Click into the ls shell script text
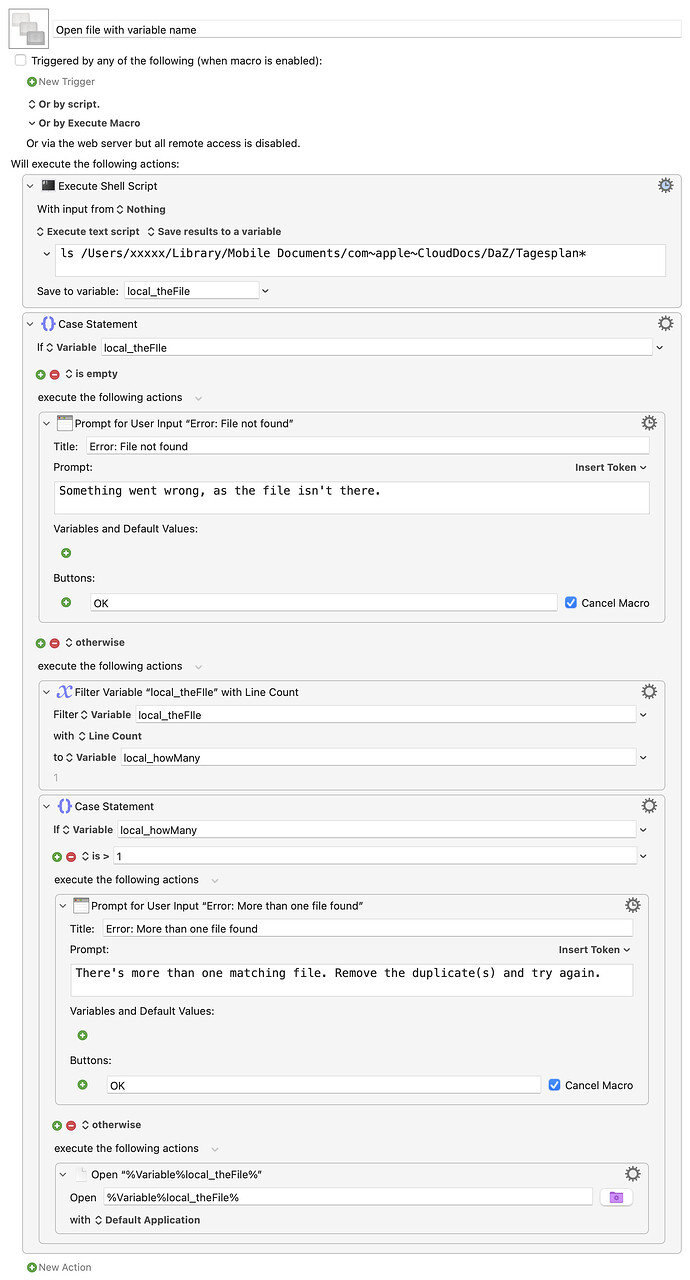690x1280 pixels. point(361,260)
